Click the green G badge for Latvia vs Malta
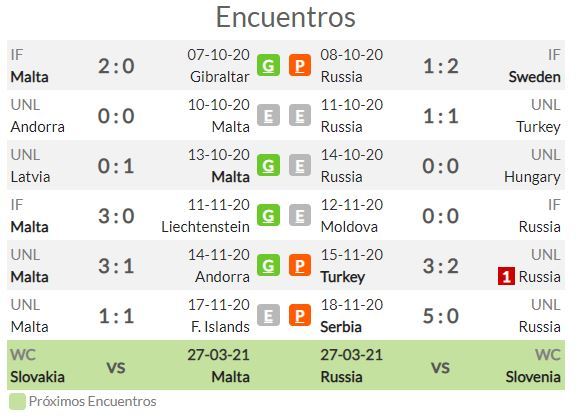Image resolution: width=578 pixels, height=419 pixels. [x=268, y=165]
